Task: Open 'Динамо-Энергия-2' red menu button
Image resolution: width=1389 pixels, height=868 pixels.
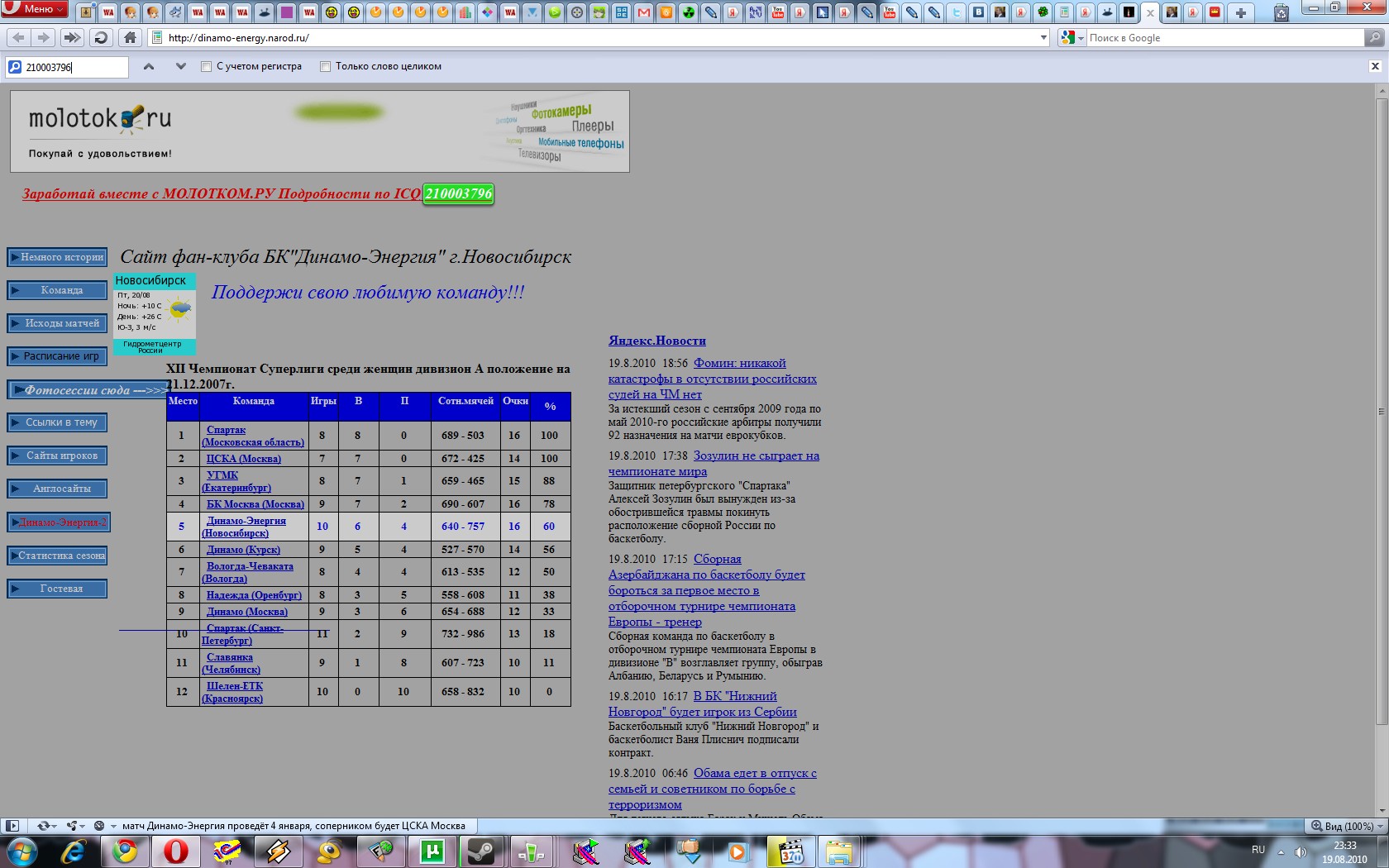Action: [58, 522]
